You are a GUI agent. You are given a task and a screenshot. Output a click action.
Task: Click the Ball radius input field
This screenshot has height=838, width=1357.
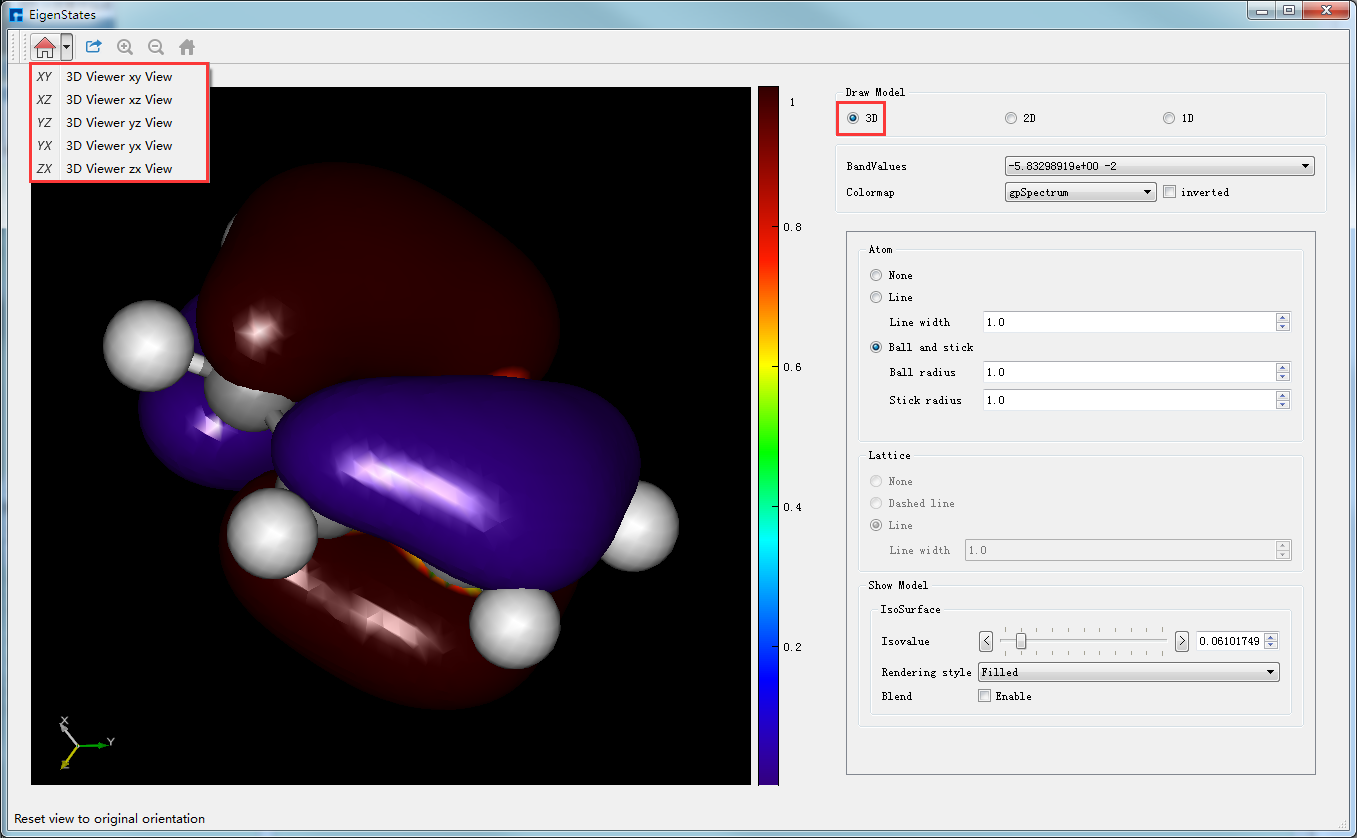(x=1129, y=372)
